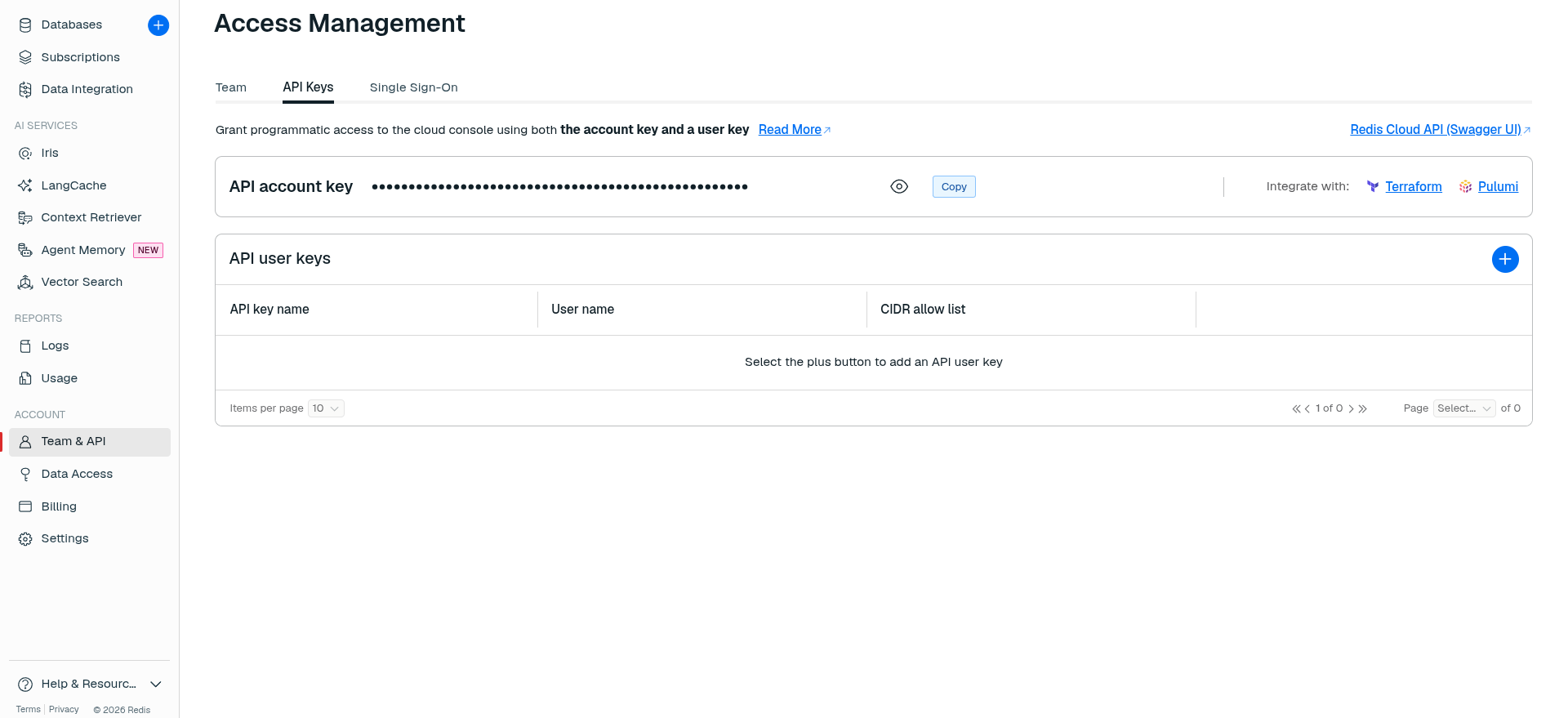Open the Databases sidebar icon

tap(25, 25)
